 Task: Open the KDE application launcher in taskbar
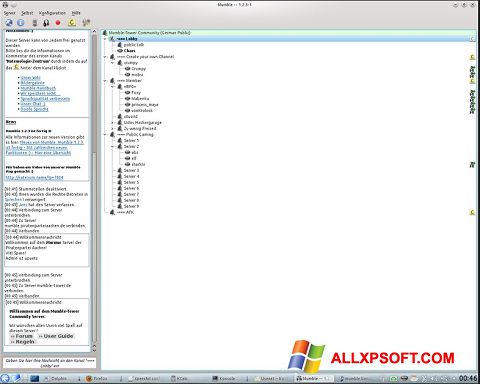click(5, 378)
